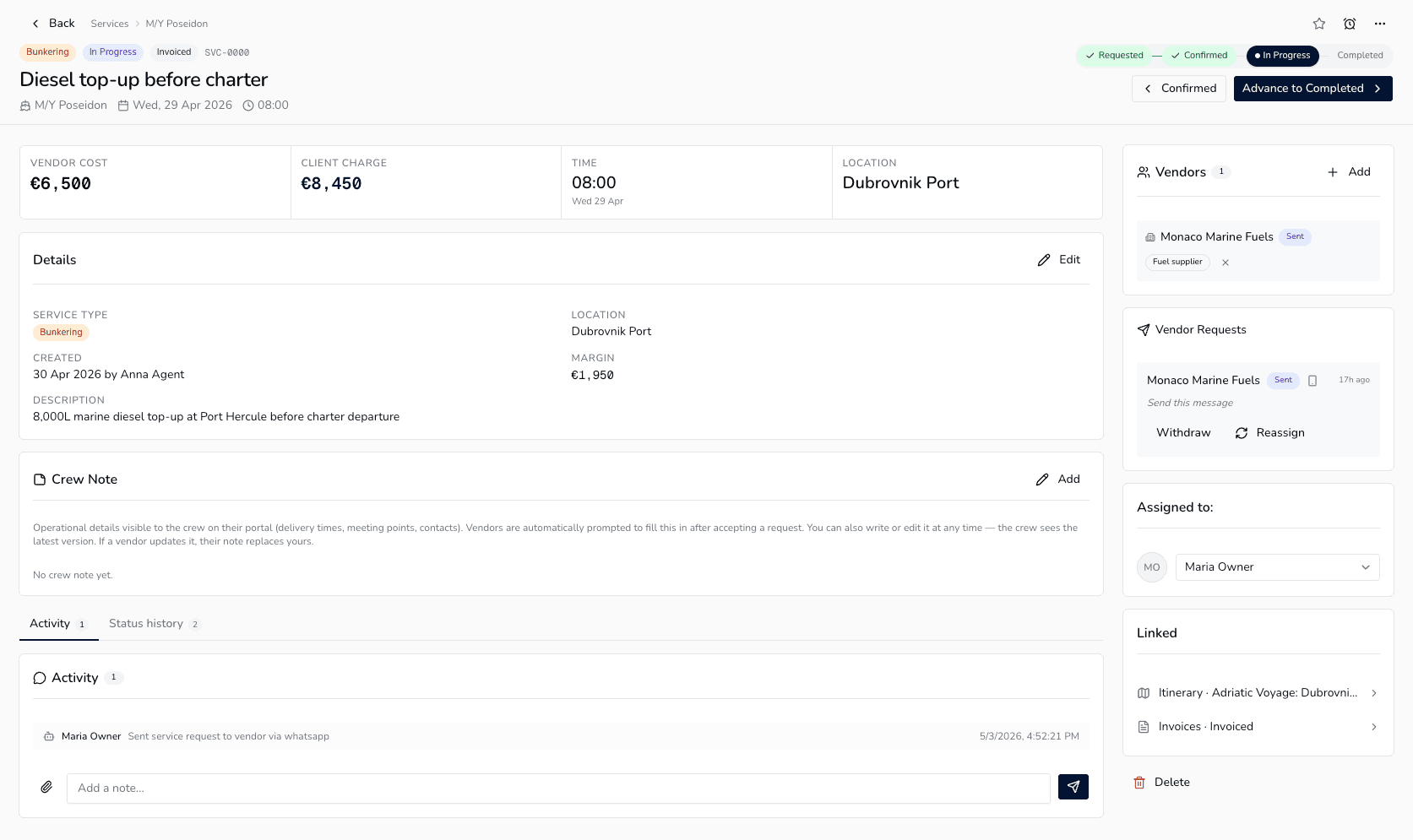Image resolution: width=1413 pixels, height=840 pixels.
Task: Attach a file with paperclip icon
Action: pyautogui.click(x=46, y=788)
